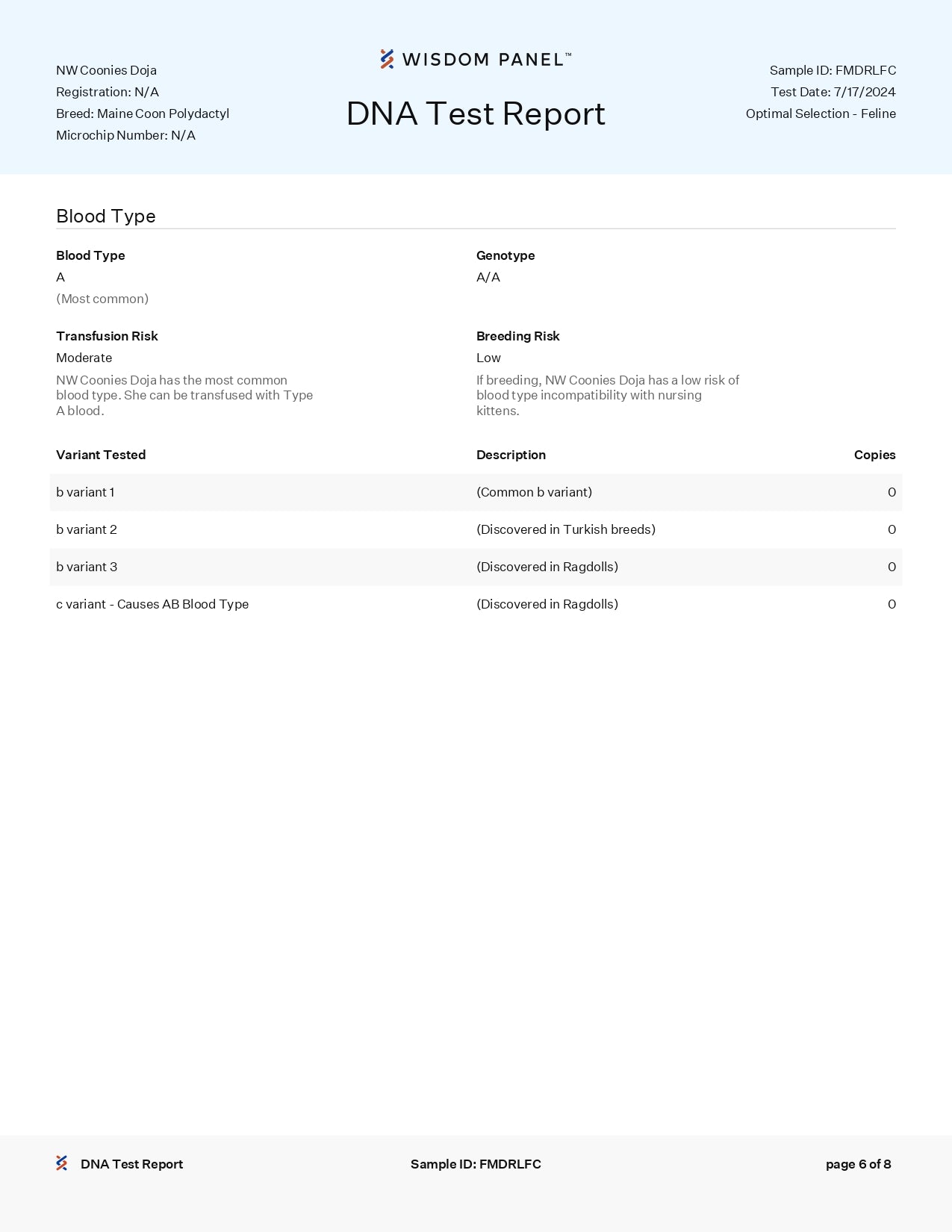Click the small DNA logo in footer
Screen dimensions: 952x1232
[x=62, y=1163]
